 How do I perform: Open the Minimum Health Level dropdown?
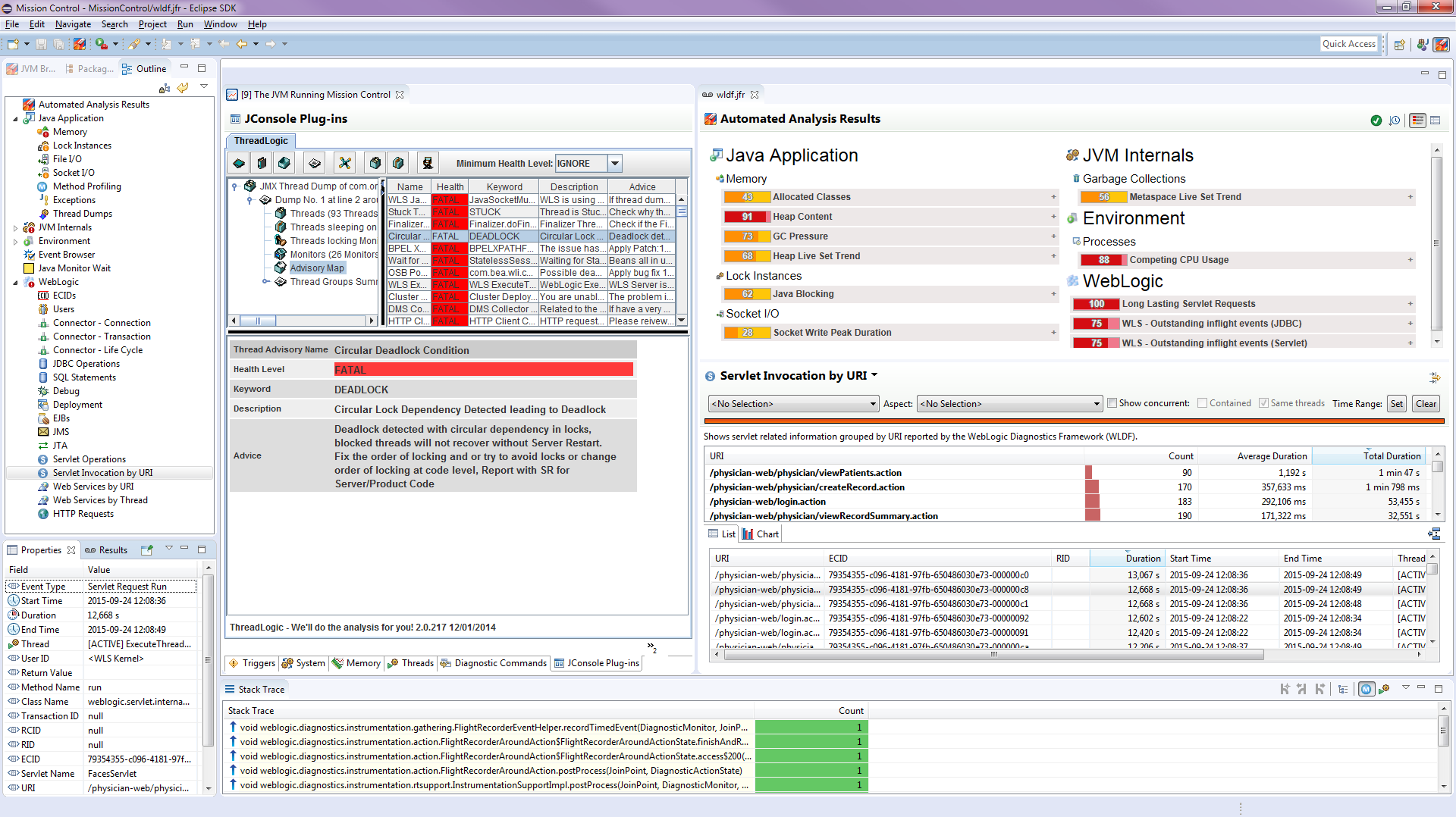pos(615,163)
